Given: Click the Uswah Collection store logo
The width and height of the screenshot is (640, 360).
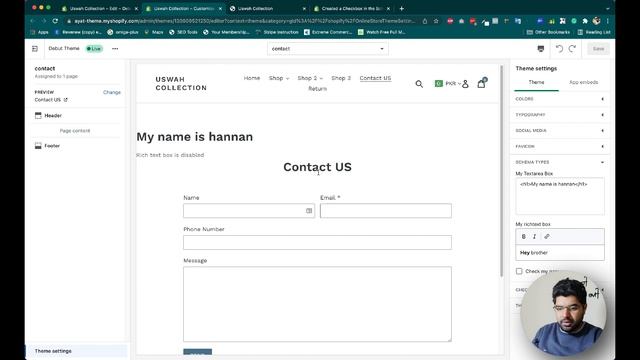Looking at the screenshot, I should coord(181,83).
